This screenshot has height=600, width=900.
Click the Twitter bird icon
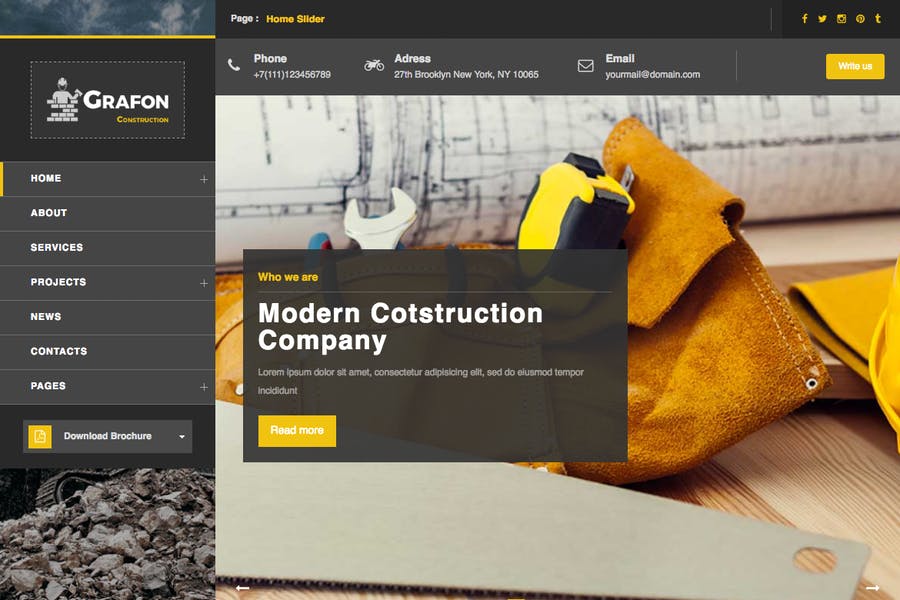click(x=822, y=18)
